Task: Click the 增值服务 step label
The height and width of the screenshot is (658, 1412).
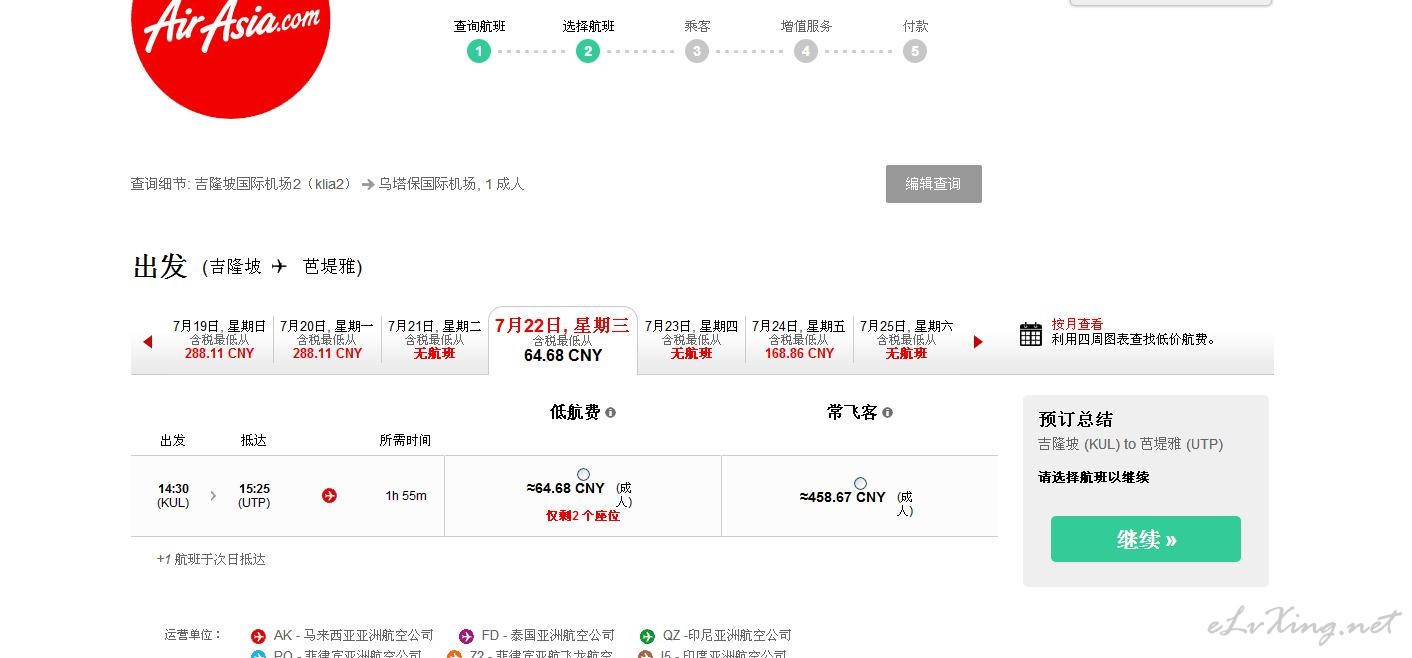Action: pyautogui.click(x=806, y=26)
